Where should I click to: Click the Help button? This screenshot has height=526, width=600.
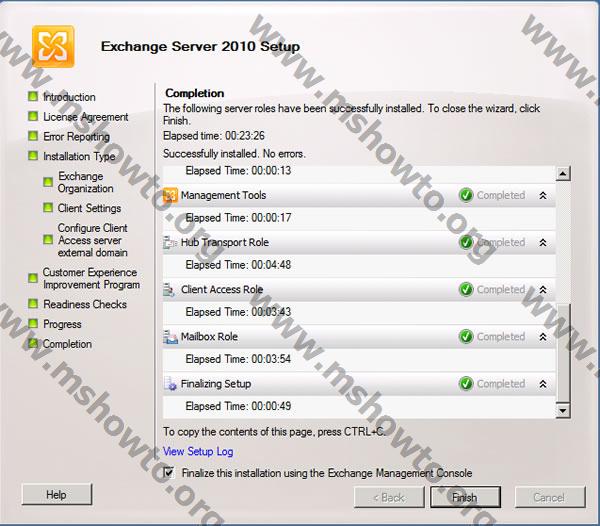(57, 495)
